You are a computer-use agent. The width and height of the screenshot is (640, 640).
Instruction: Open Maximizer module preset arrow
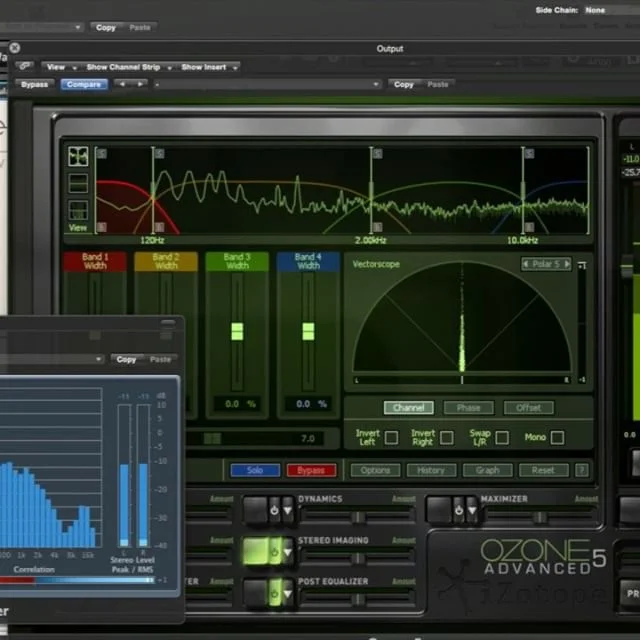pyautogui.click(x=472, y=510)
